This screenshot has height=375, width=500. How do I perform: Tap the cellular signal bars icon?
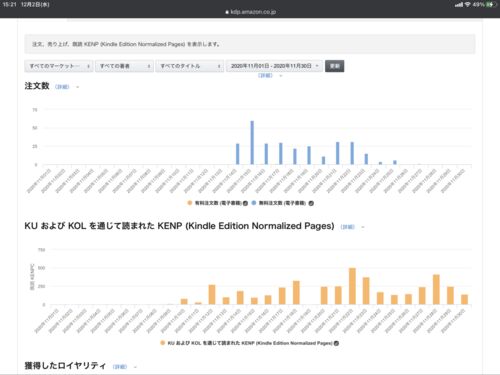(x=459, y=5)
